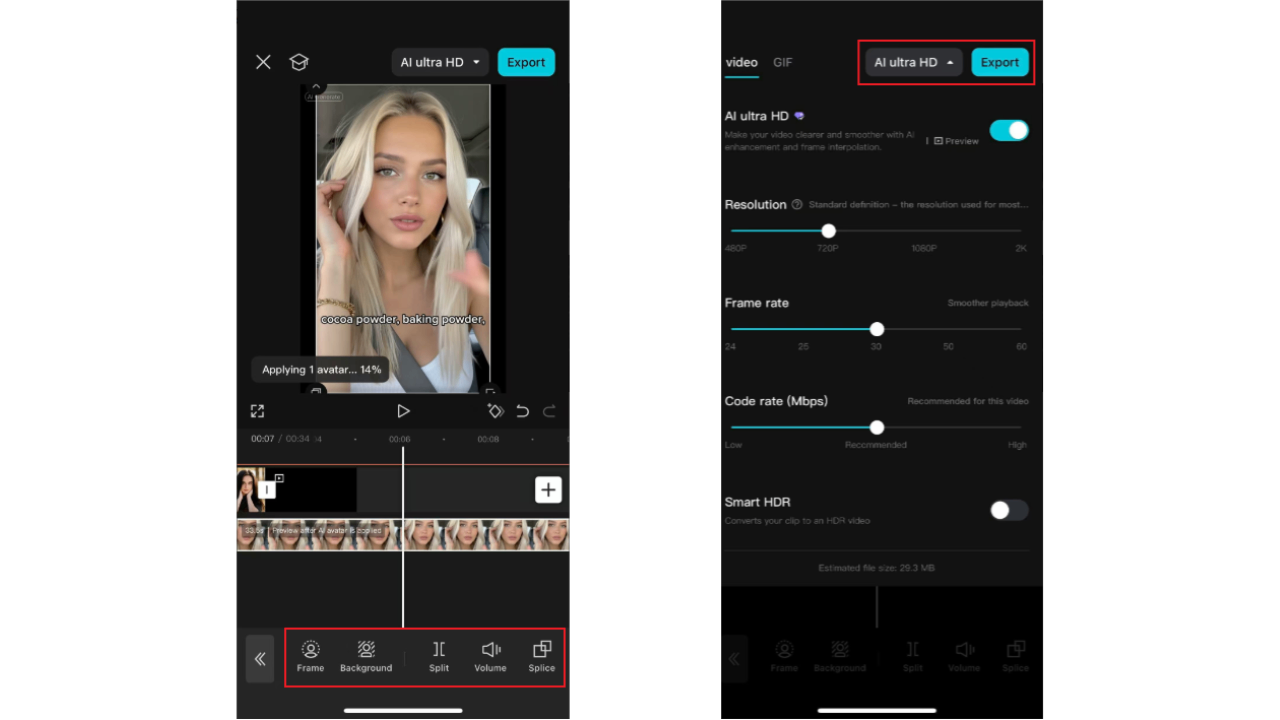The image size is (1280, 720).
Task: Open the Volume tool
Action: click(490, 656)
